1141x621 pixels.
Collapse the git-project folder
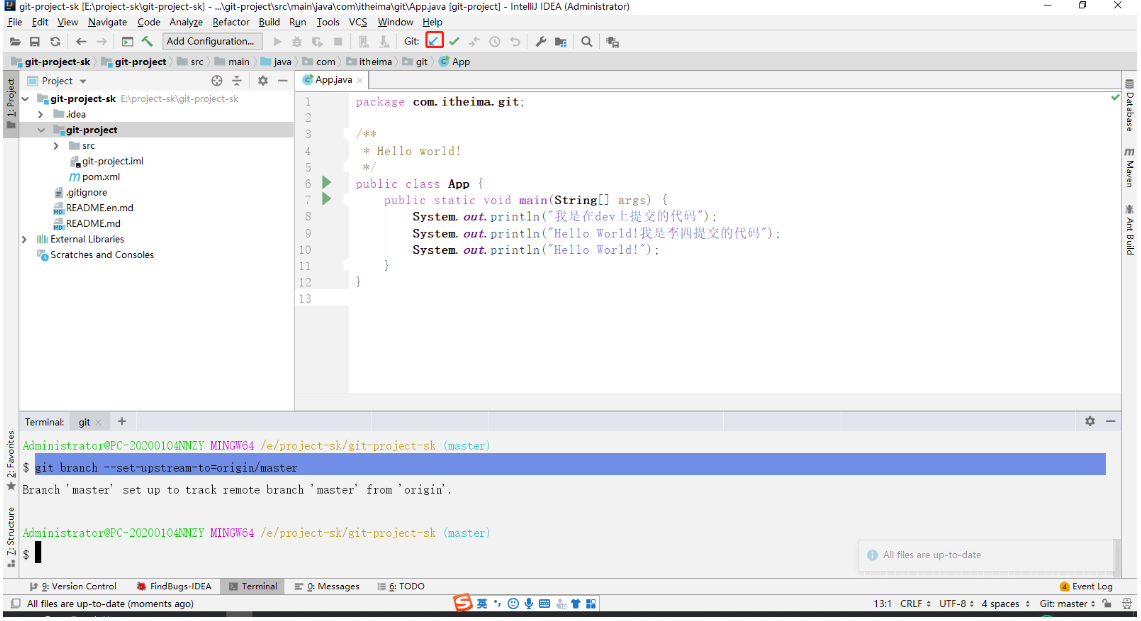41,130
